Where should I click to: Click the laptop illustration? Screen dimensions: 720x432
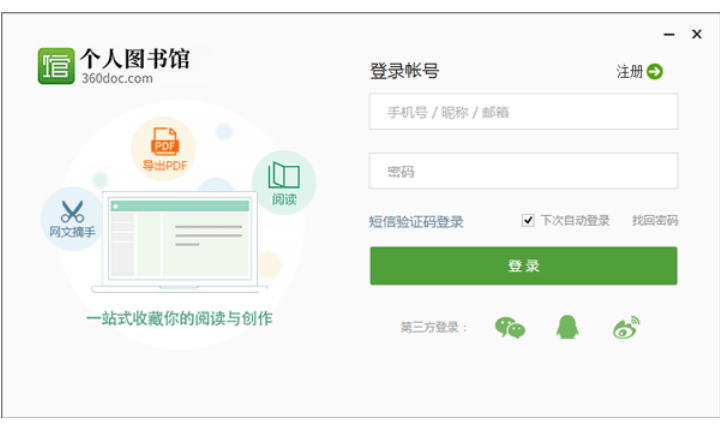[x=179, y=242]
